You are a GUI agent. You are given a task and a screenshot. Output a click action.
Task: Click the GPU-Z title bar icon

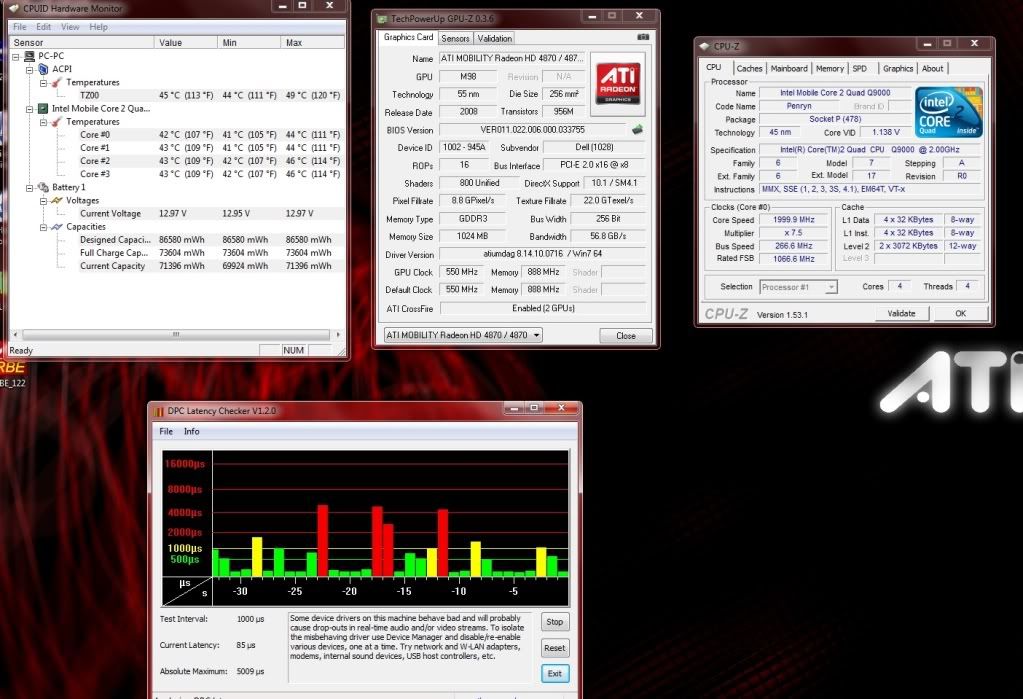382,19
